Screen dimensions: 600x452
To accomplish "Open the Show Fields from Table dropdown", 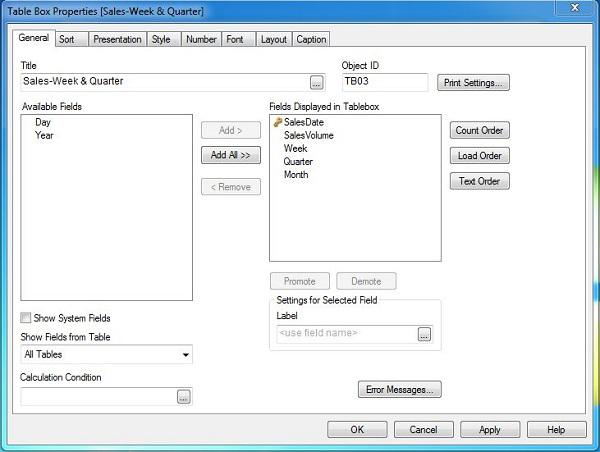I will click(106, 354).
